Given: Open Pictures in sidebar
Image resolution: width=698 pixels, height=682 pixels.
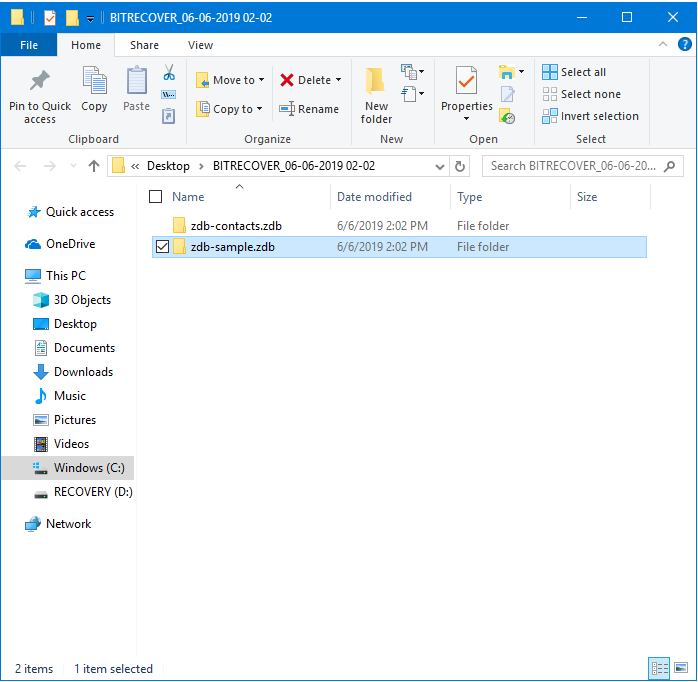Looking at the screenshot, I should 65,420.
